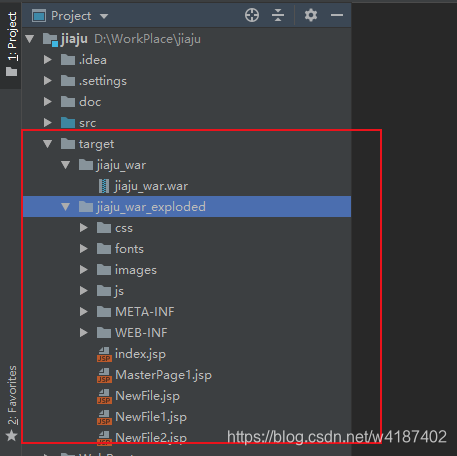Click the doc folder icon
The height and width of the screenshot is (456, 457).
coord(68,102)
